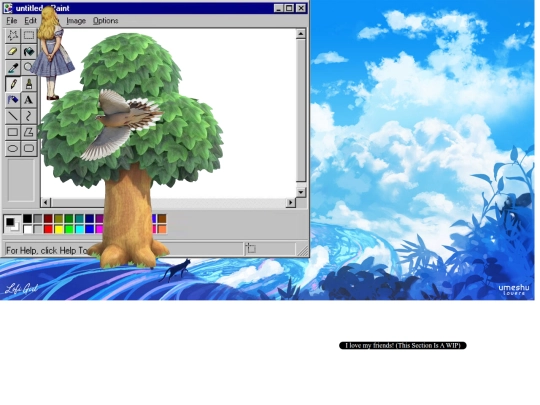Viewport: 540px width, 405px height.
Task: Pick the black color swatch
Action: click(28, 218)
